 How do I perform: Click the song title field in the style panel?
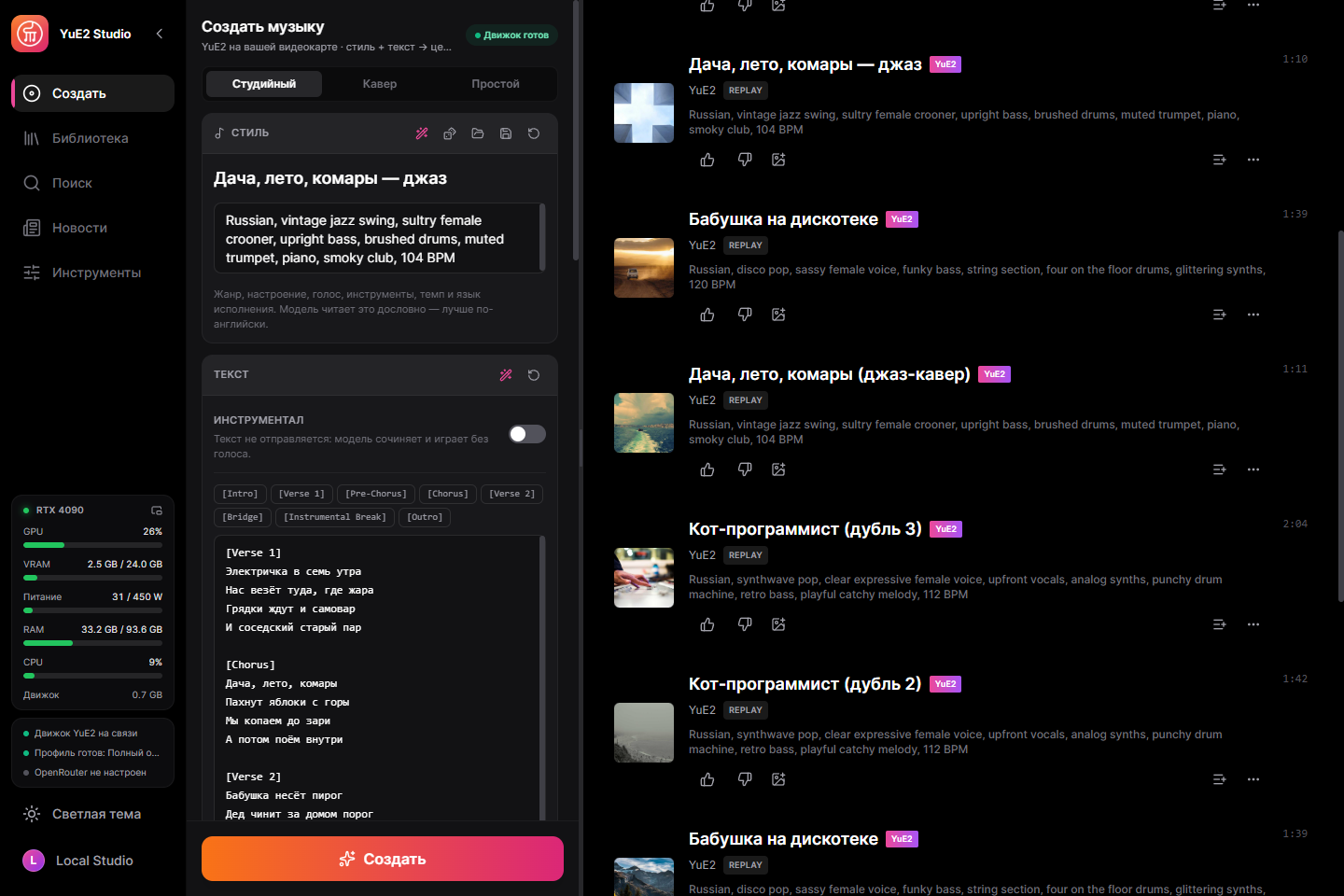[379, 178]
